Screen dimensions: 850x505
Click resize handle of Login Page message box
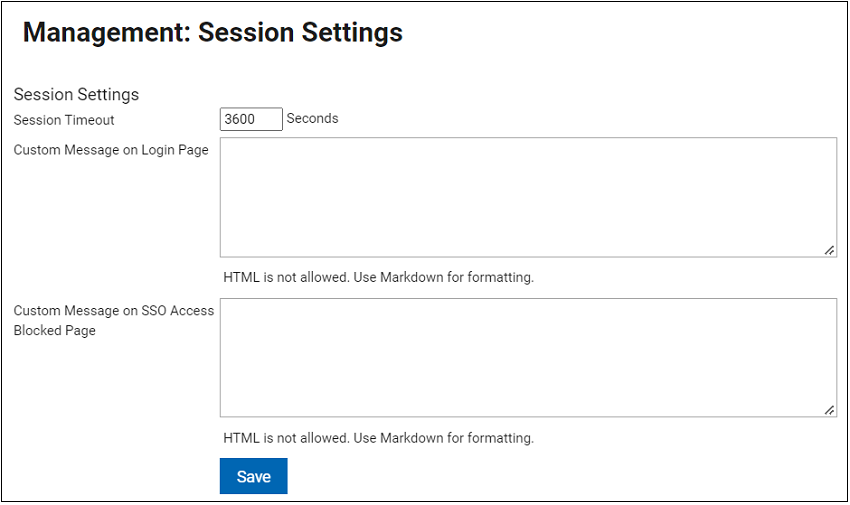[x=830, y=251]
